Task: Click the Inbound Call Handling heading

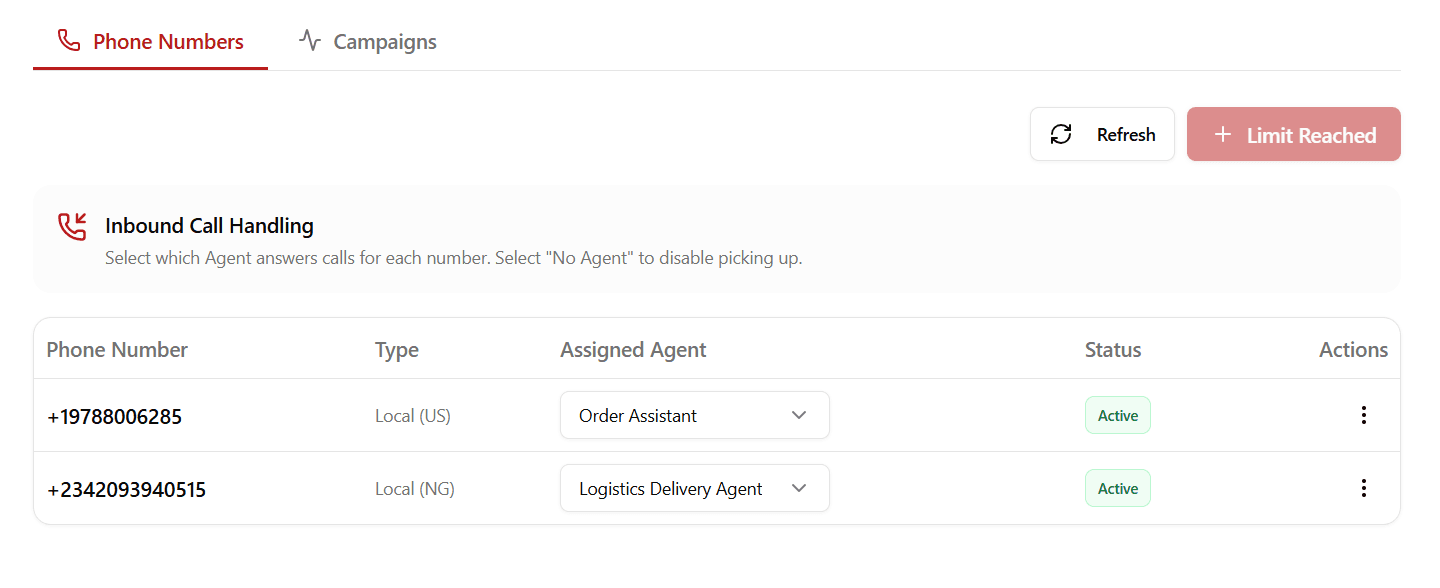Action: (x=209, y=226)
